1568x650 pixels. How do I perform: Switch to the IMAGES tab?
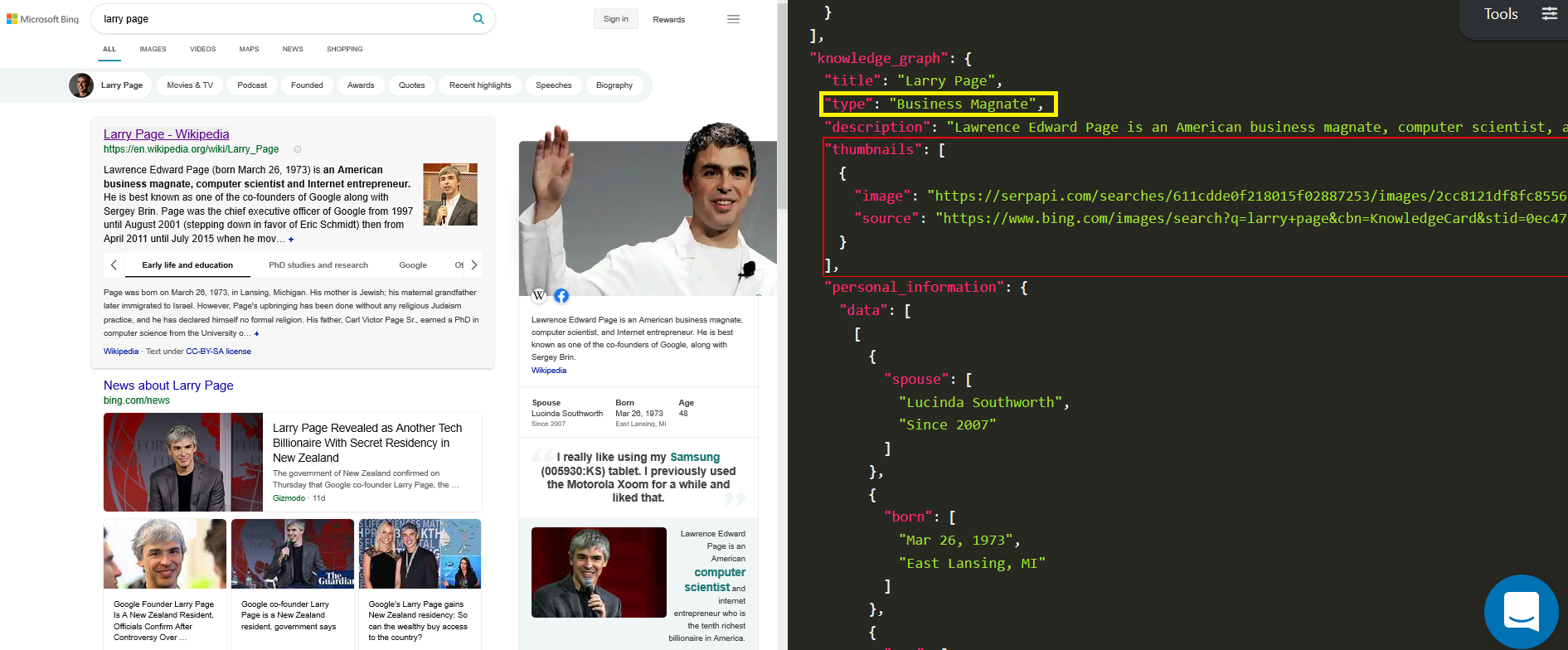(153, 49)
